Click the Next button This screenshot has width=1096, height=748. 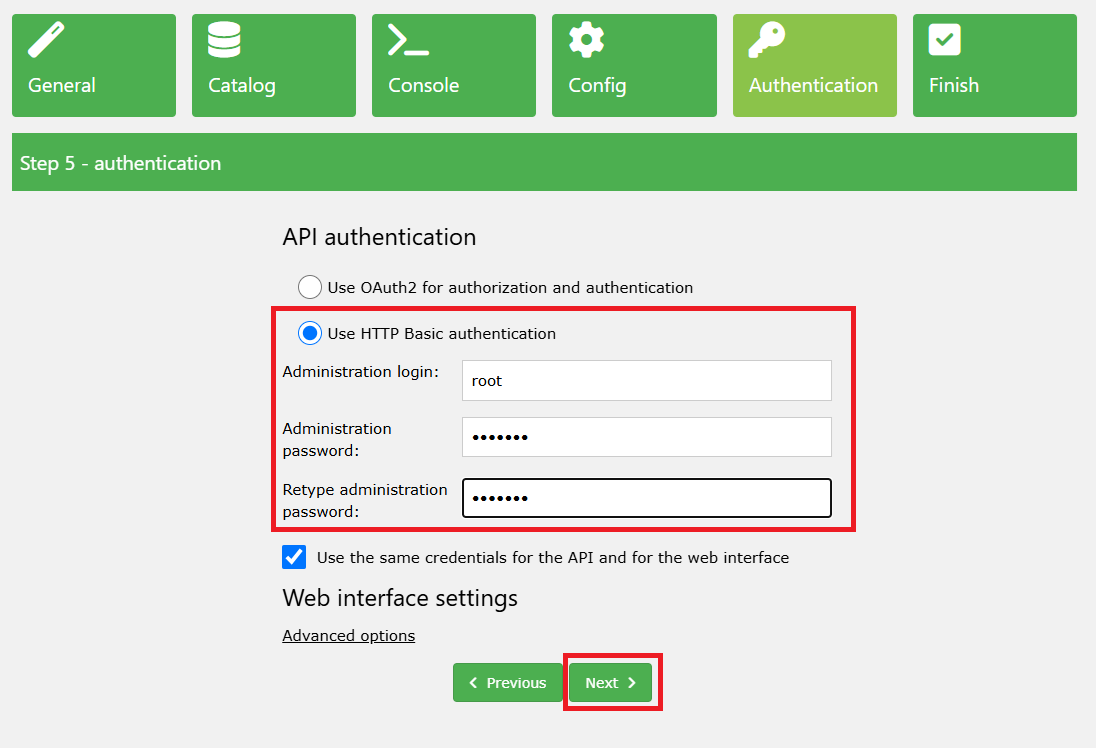610,682
